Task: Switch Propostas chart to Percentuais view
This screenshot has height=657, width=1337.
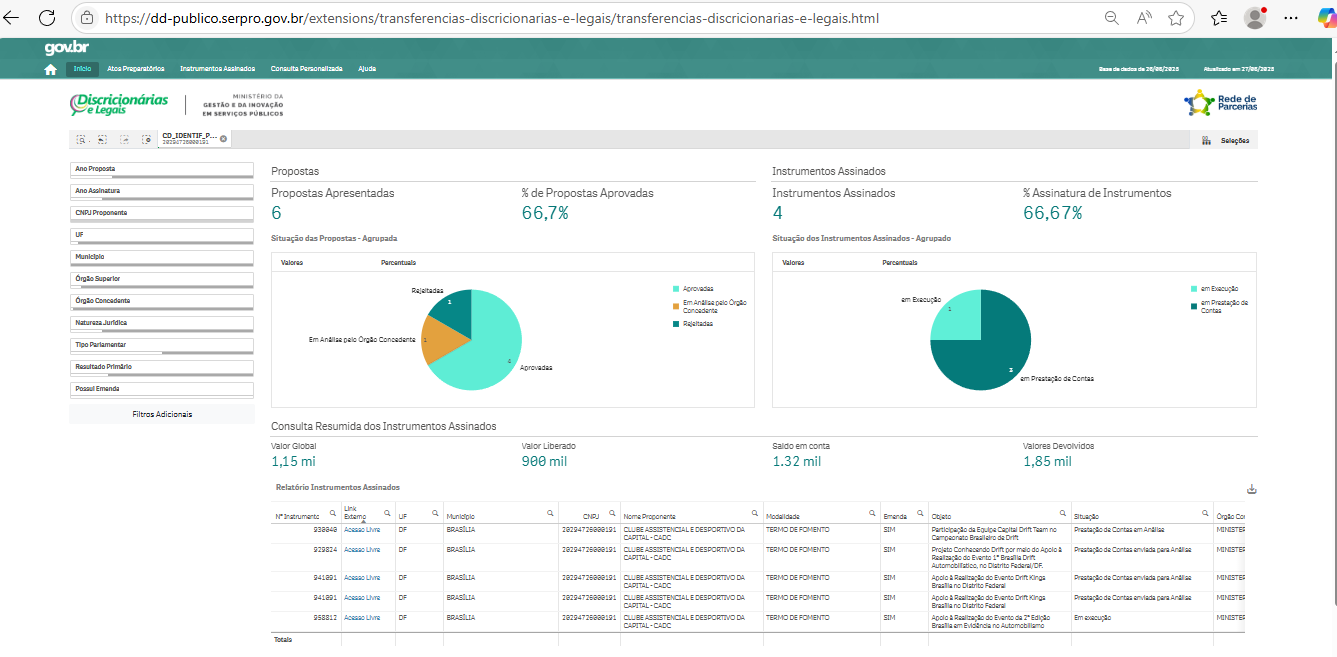Action: point(399,263)
